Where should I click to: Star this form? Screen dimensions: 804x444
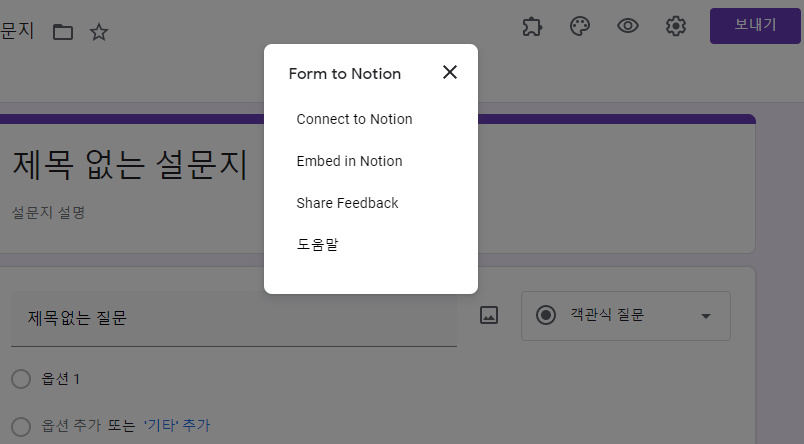[99, 32]
